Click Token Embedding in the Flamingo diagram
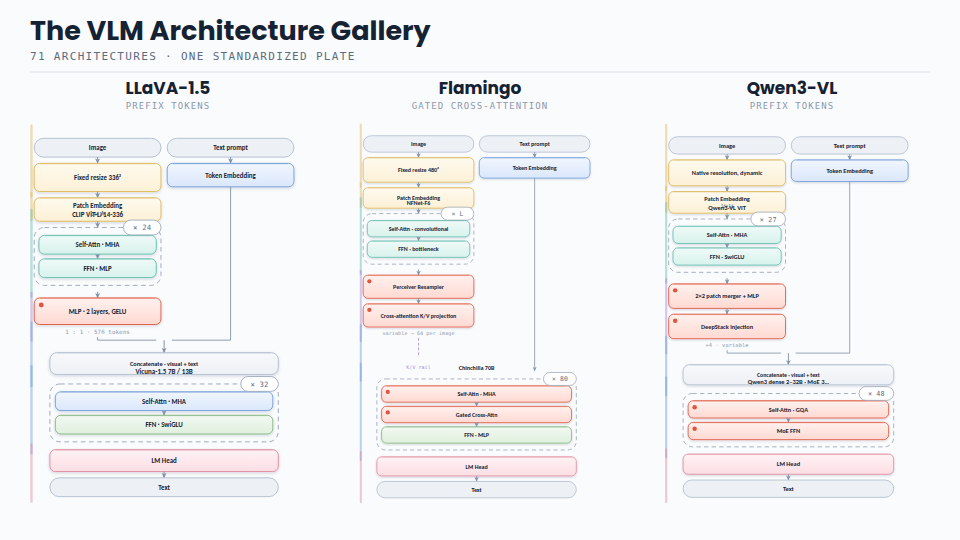The width and height of the screenshot is (960, 540). point(534,168)
